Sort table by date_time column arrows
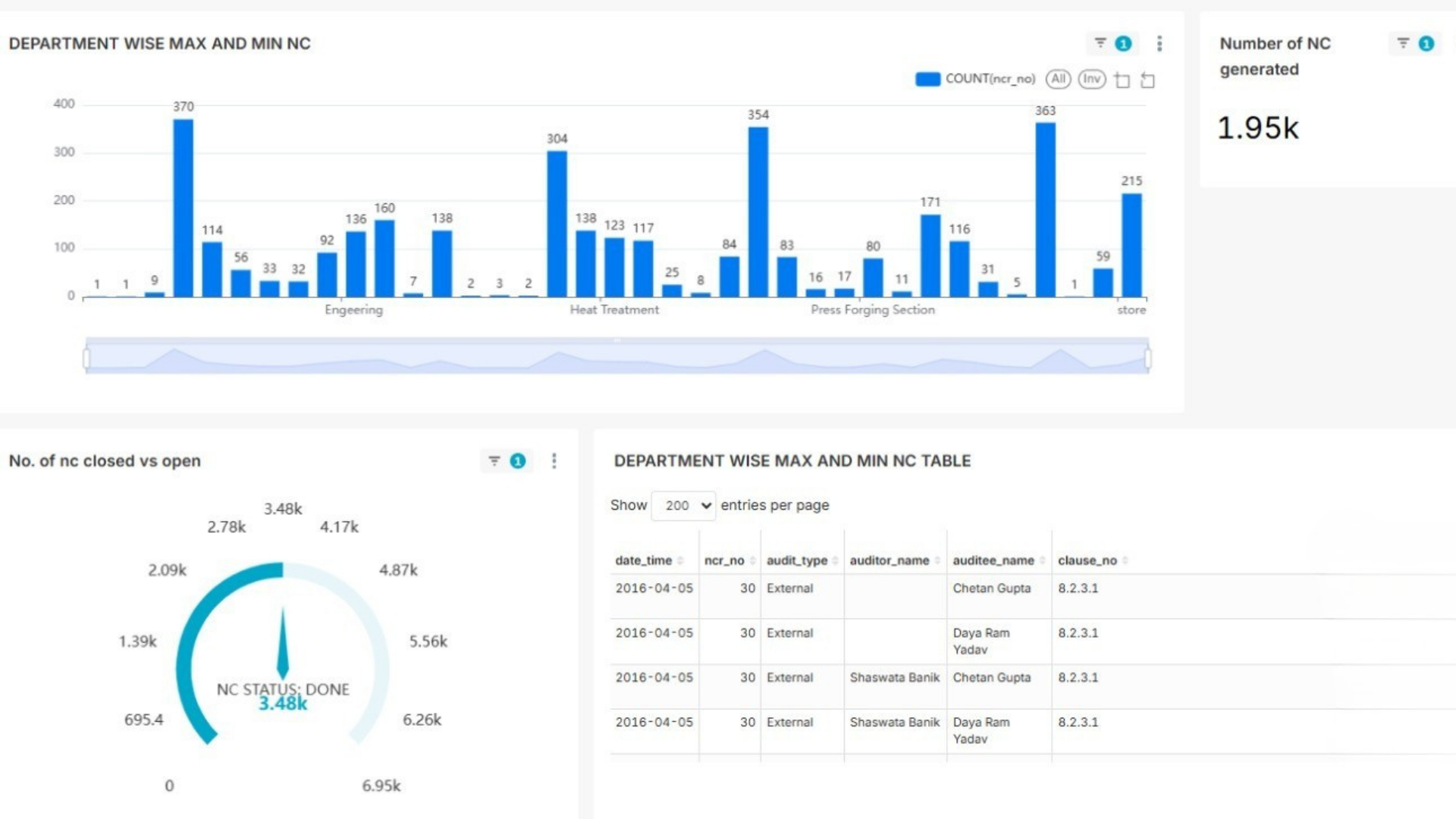This screenshot has width=1456, height=819. [x=680, y=560]
